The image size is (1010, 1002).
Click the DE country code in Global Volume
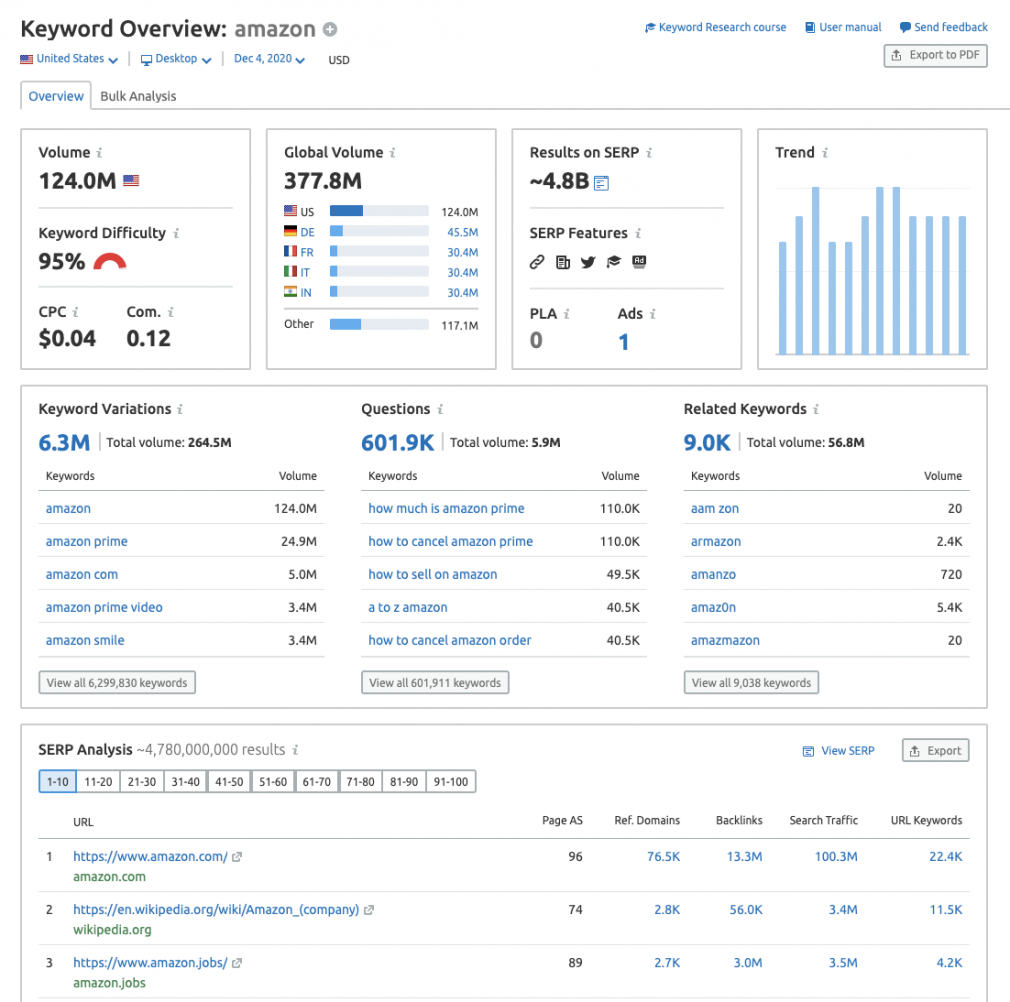pos(307,232)
